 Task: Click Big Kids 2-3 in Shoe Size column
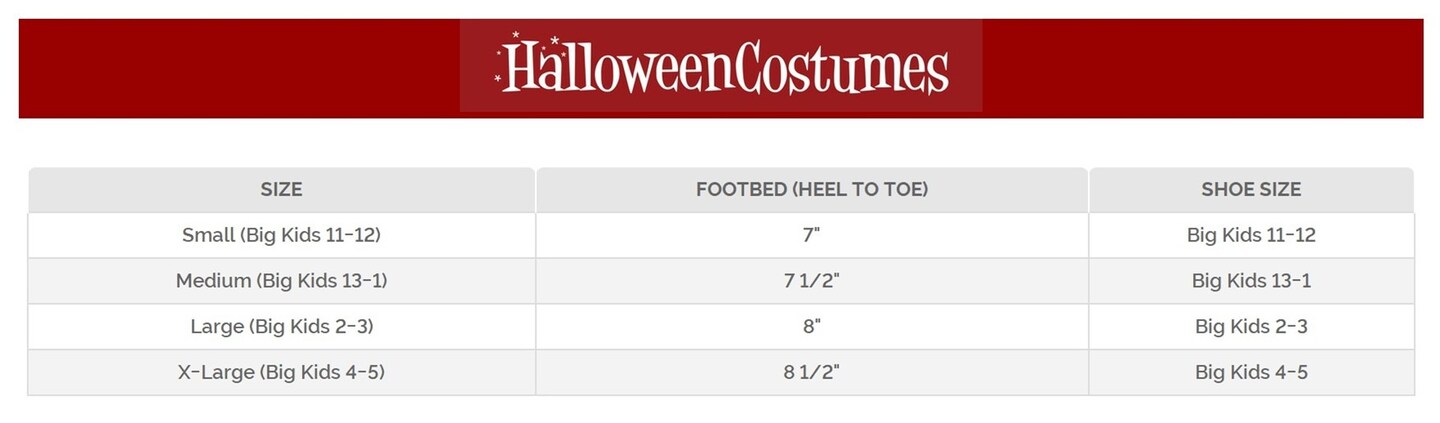1251,327
